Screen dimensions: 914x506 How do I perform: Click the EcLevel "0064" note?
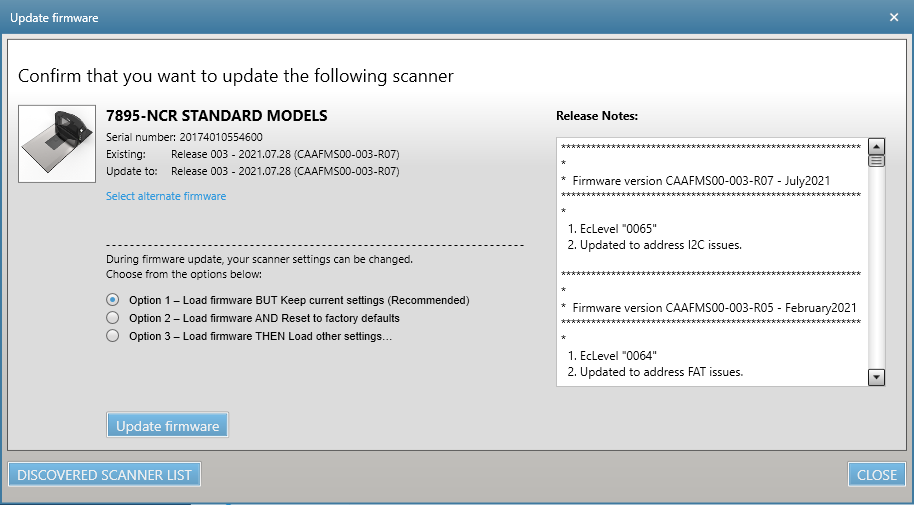pyautogui.click(x=613, y=356)
